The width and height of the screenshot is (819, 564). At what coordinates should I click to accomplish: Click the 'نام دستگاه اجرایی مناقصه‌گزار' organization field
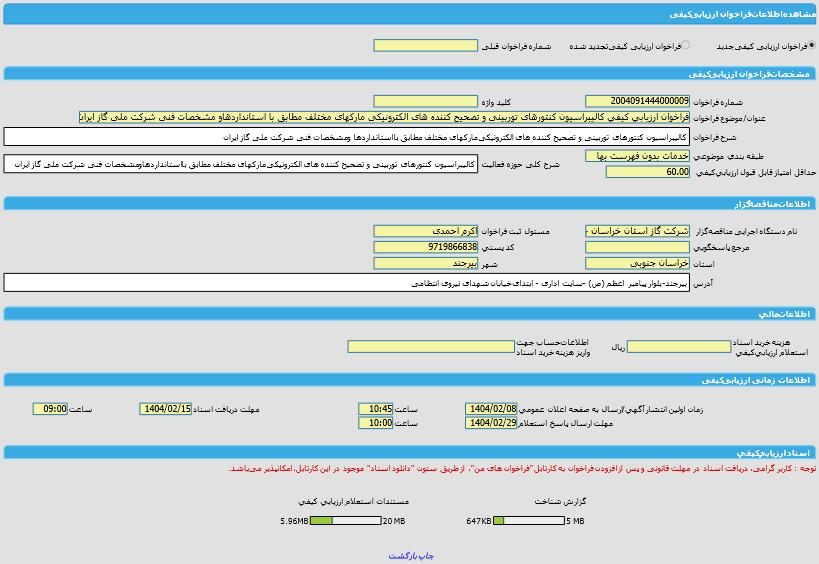(637, 231)
